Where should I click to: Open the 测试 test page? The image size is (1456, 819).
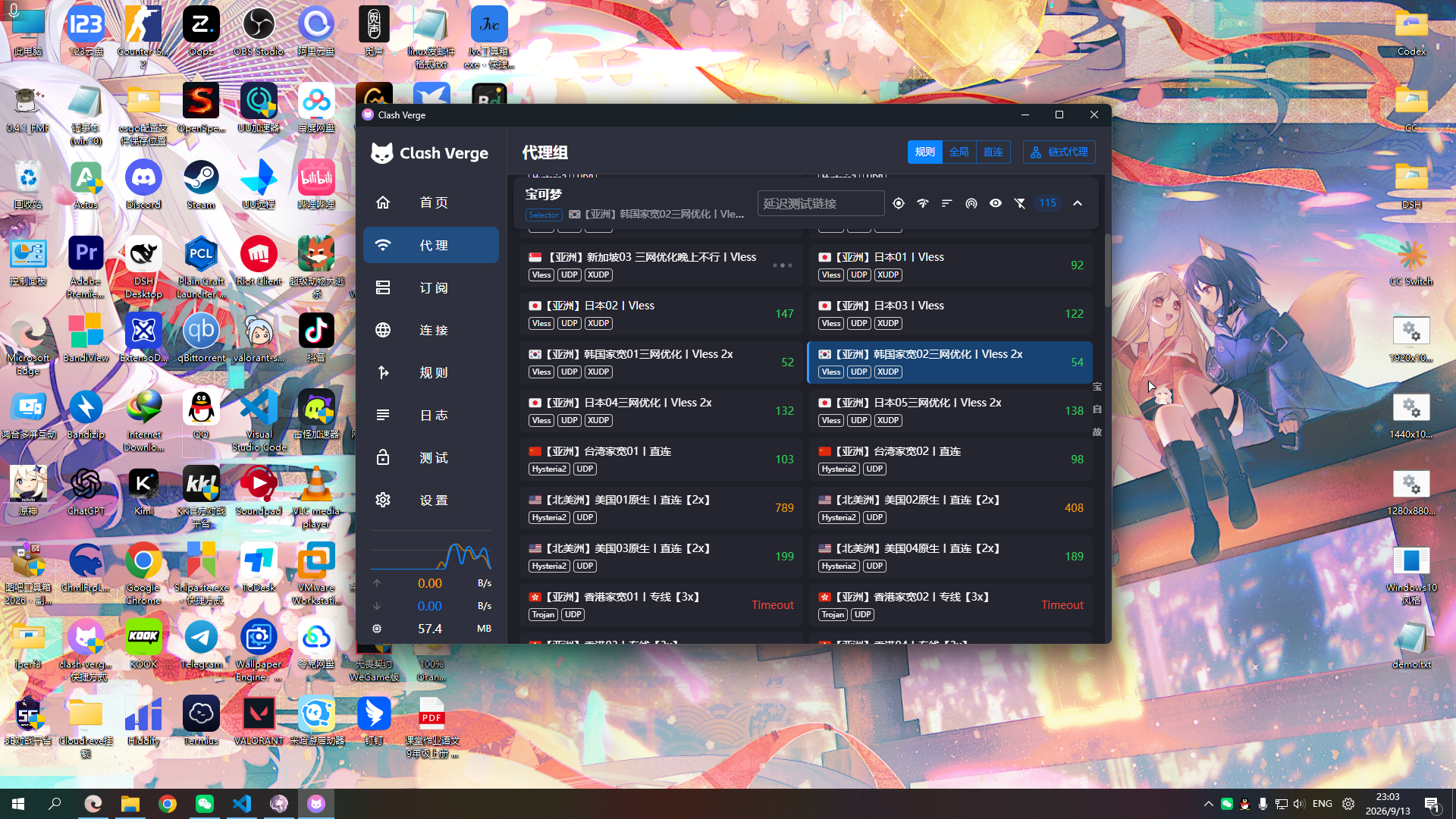click(x=431, y=457)
